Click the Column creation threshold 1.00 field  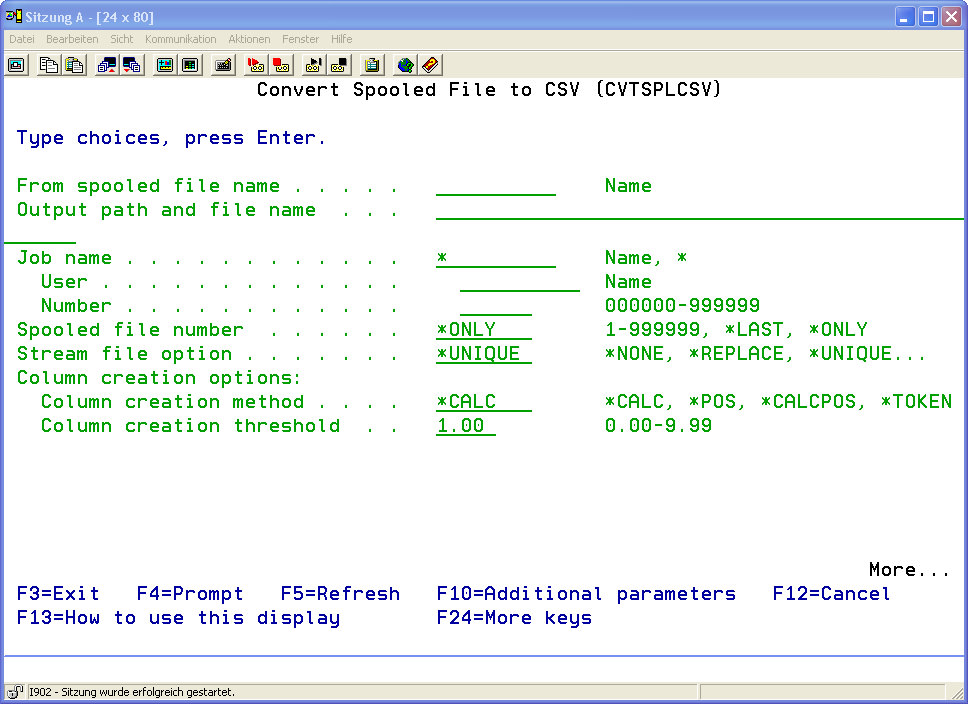(x=466, y=427)
